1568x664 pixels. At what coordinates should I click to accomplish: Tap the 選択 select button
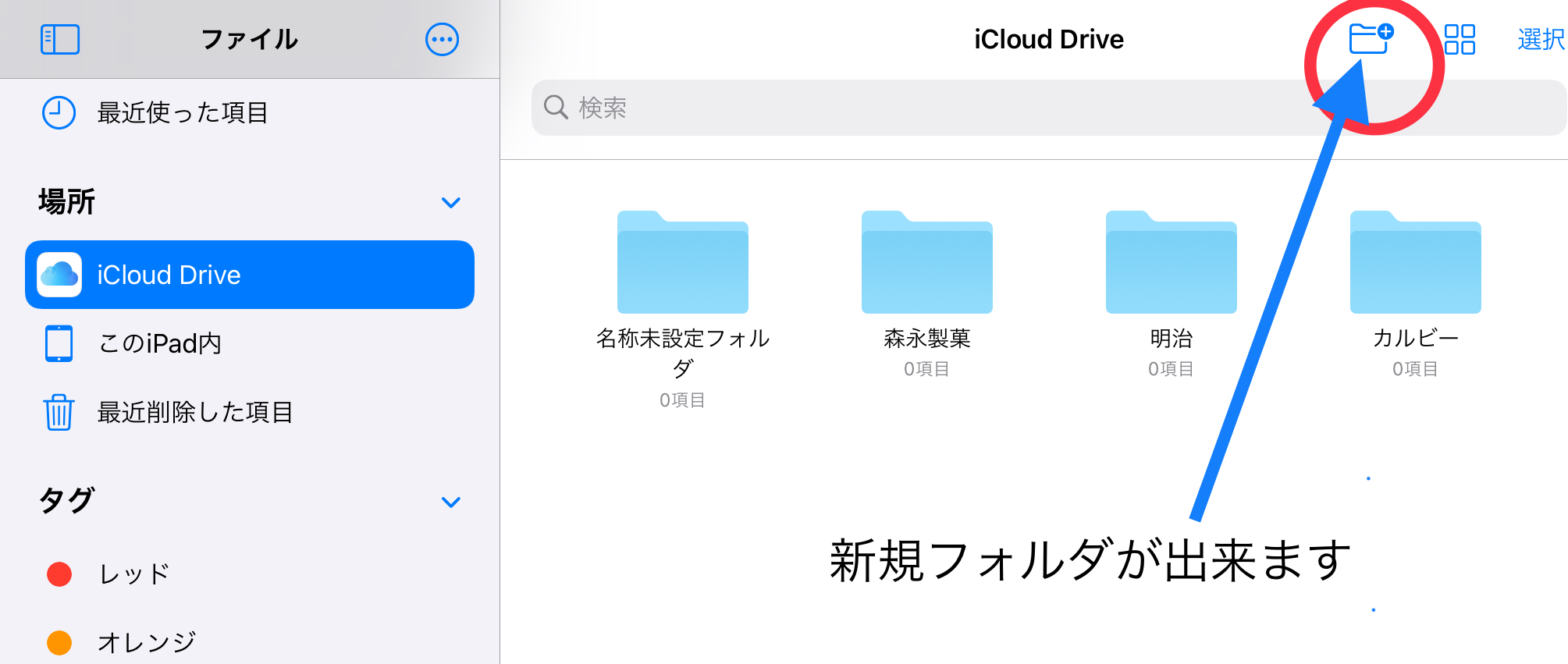[1541, 39]
